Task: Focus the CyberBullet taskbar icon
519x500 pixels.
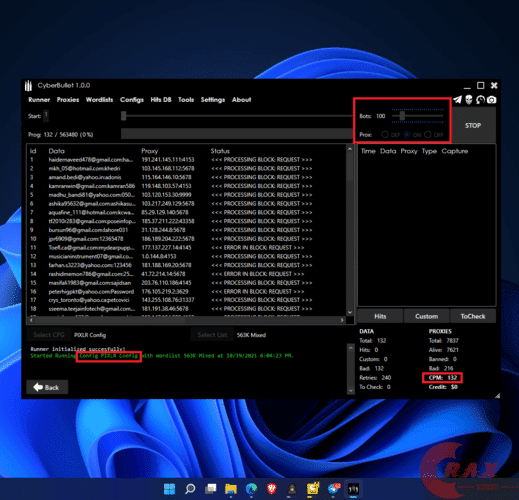Action: tap(353, 489)
